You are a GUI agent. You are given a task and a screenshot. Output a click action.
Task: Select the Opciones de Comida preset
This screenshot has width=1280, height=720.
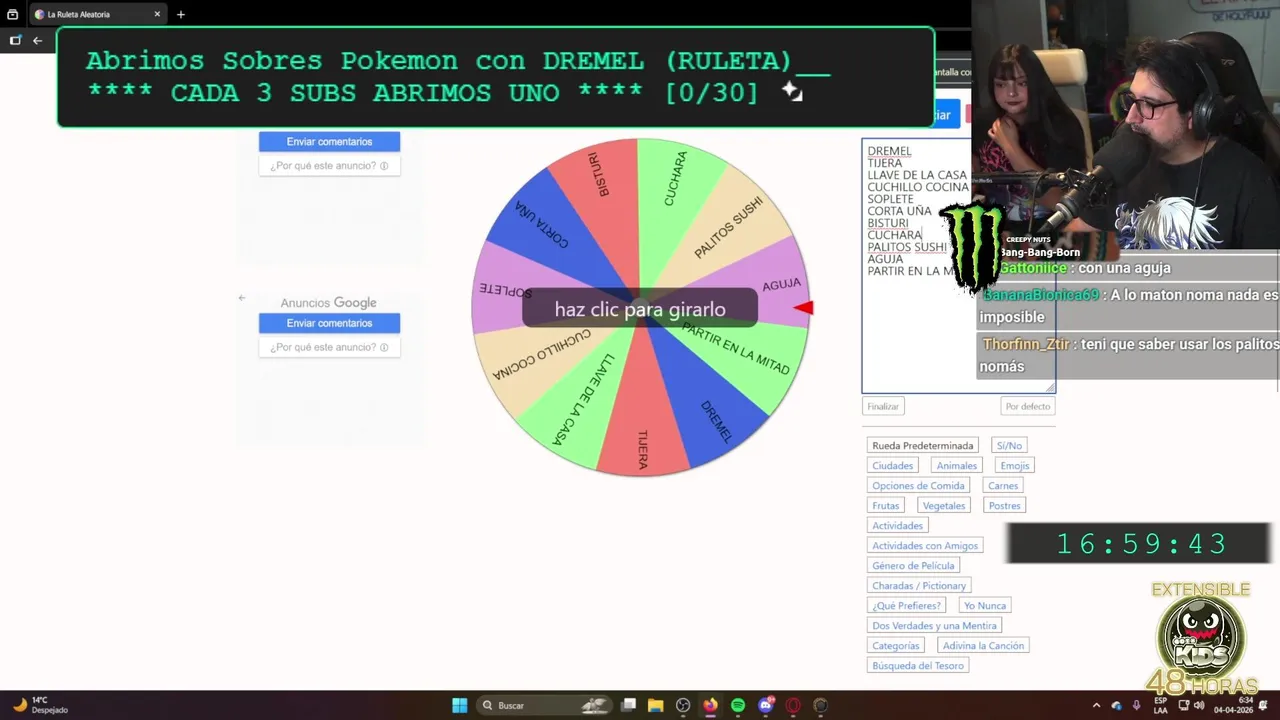point(918,486)
